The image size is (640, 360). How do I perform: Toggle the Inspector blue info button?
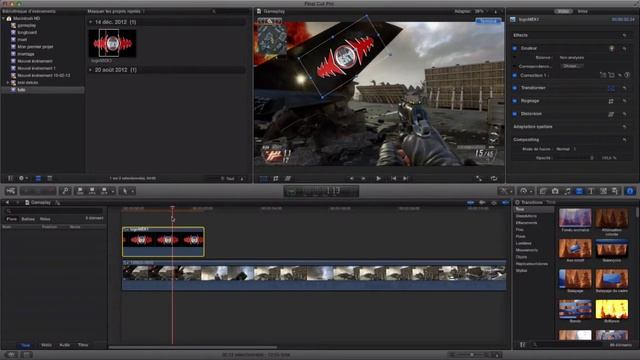pyautogui.click(x=630, y=191)
